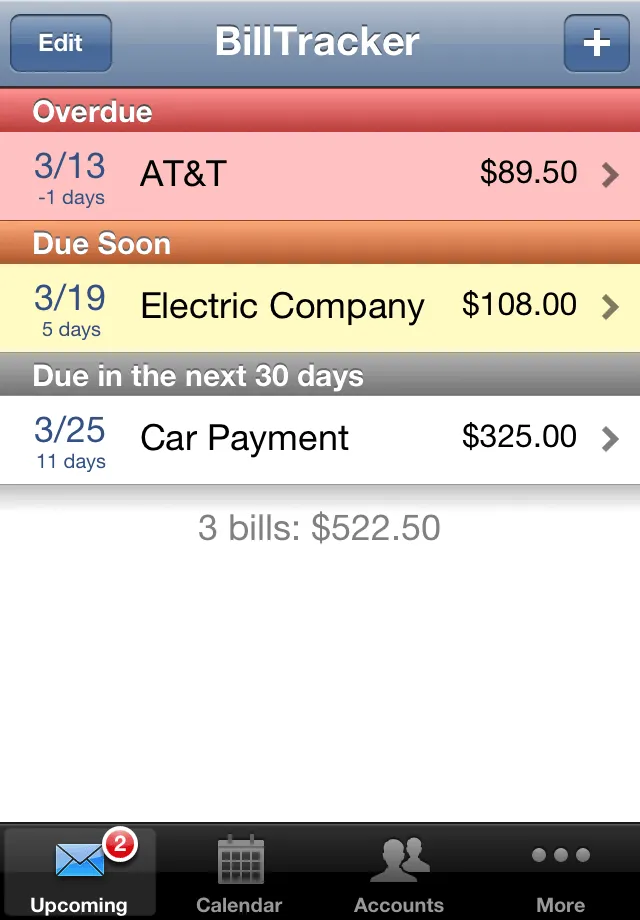
Task: Open the Upcoming tab envelope icon
Action: click(x=79, y=857)
